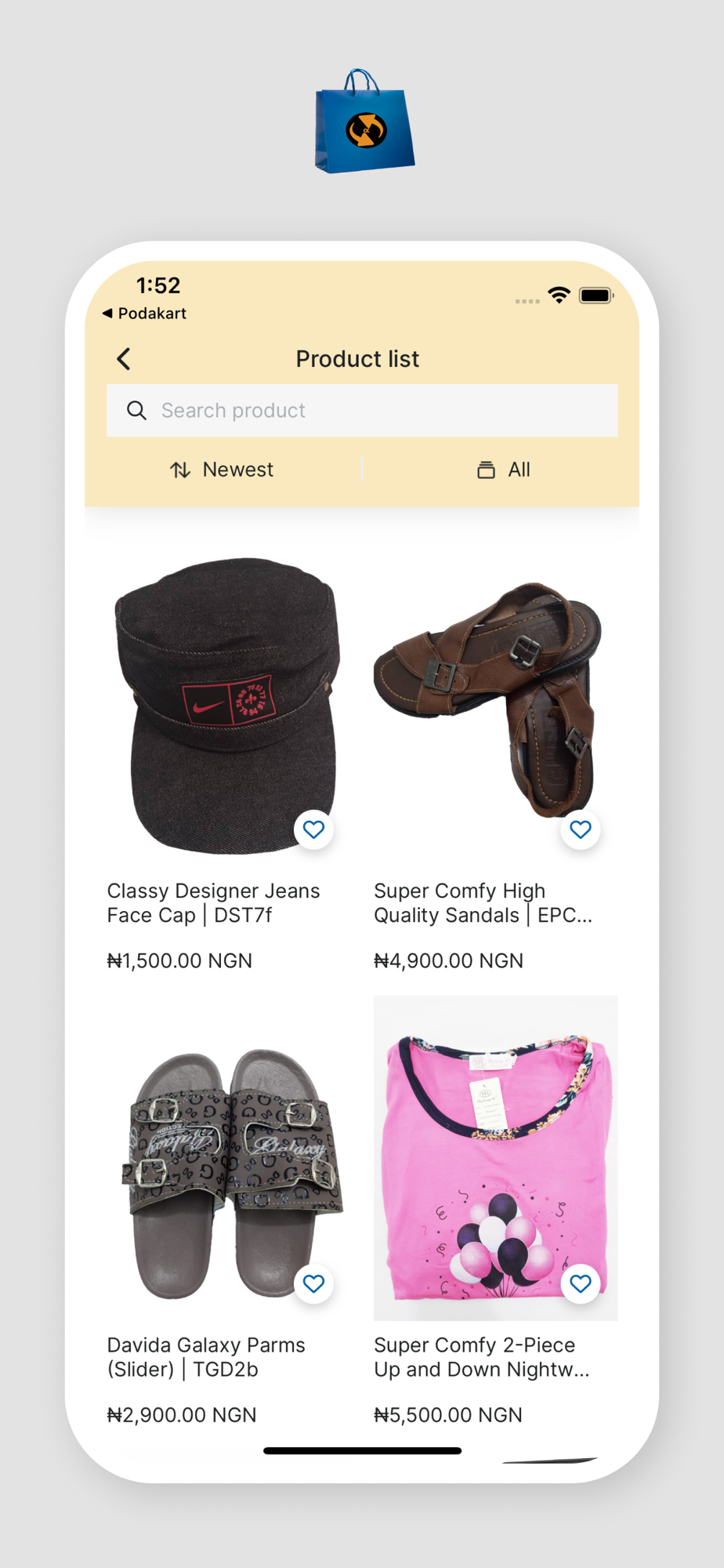Image resolution: width=724 pixels, height=1568 pixels.
Task: Tap the back arrow in header
Action: pyautogui.click(x=124, y=359)
